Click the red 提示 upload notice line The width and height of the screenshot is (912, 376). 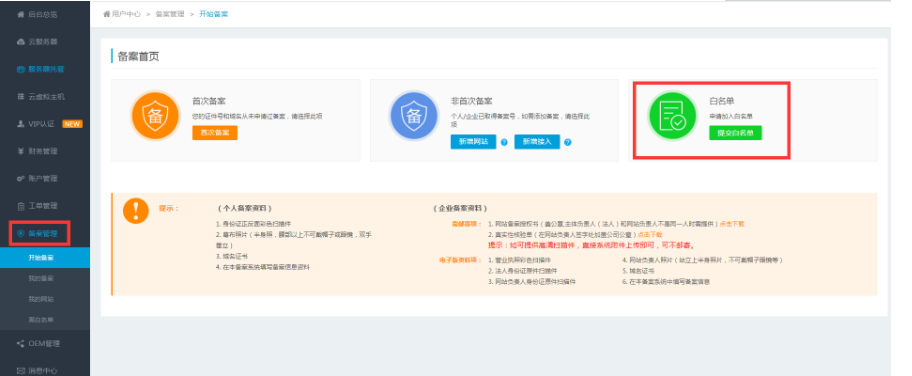pos(591,245)
